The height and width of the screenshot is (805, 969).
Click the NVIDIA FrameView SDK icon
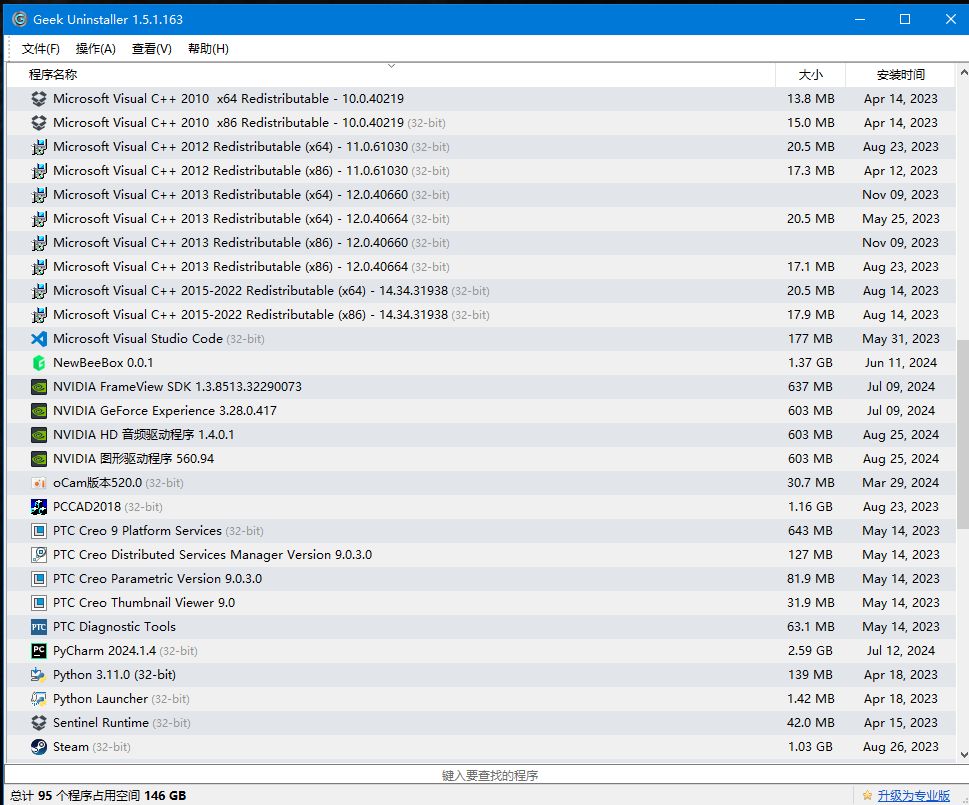[x=39, y=387]
